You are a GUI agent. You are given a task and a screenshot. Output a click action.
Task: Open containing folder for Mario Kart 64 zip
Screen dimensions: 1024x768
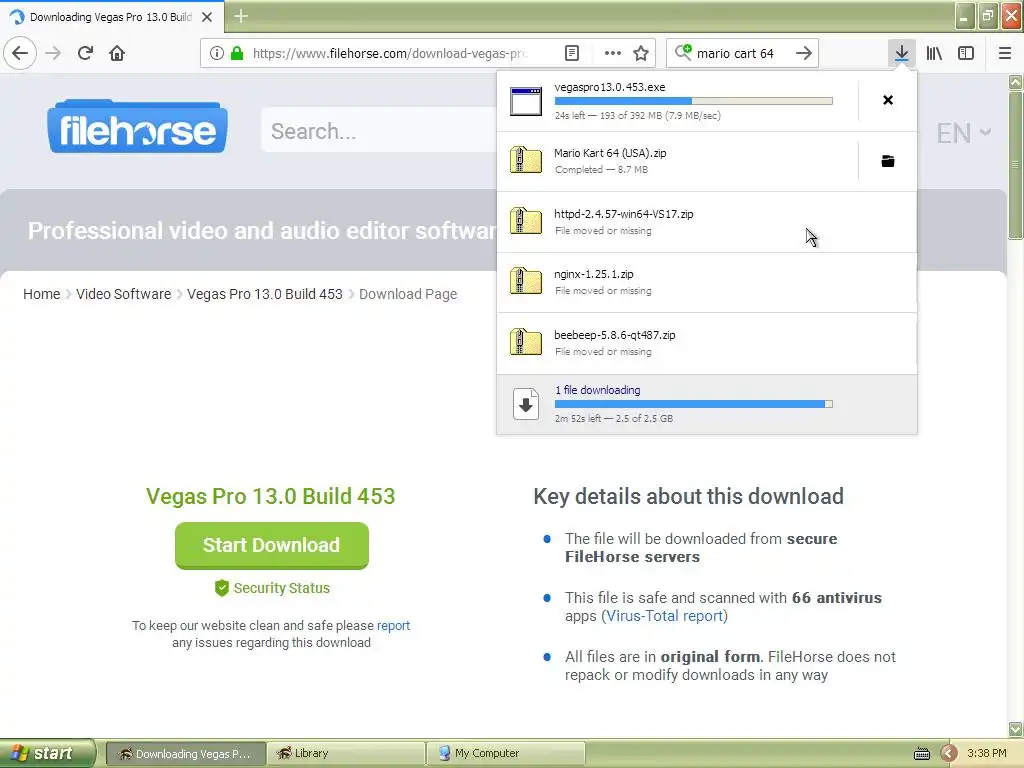[888, 161]
